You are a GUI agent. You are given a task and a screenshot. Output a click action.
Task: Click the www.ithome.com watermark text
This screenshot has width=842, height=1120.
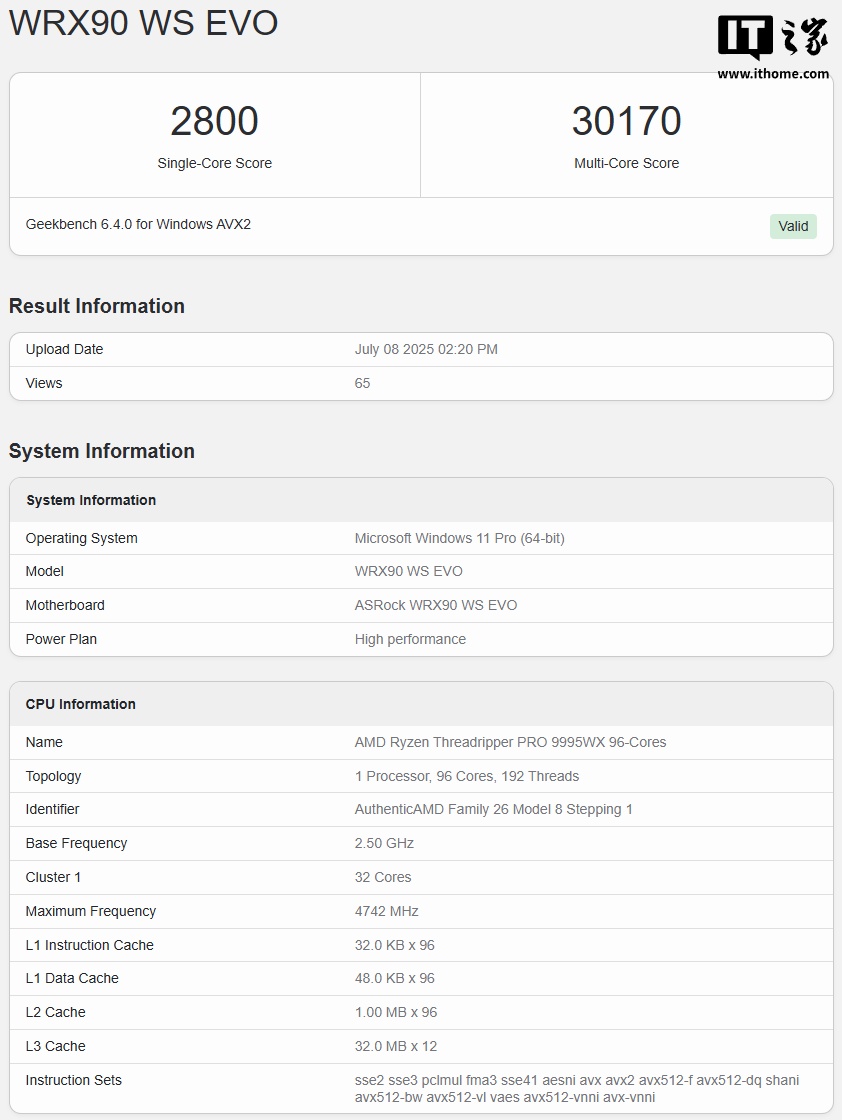(773, 73)
